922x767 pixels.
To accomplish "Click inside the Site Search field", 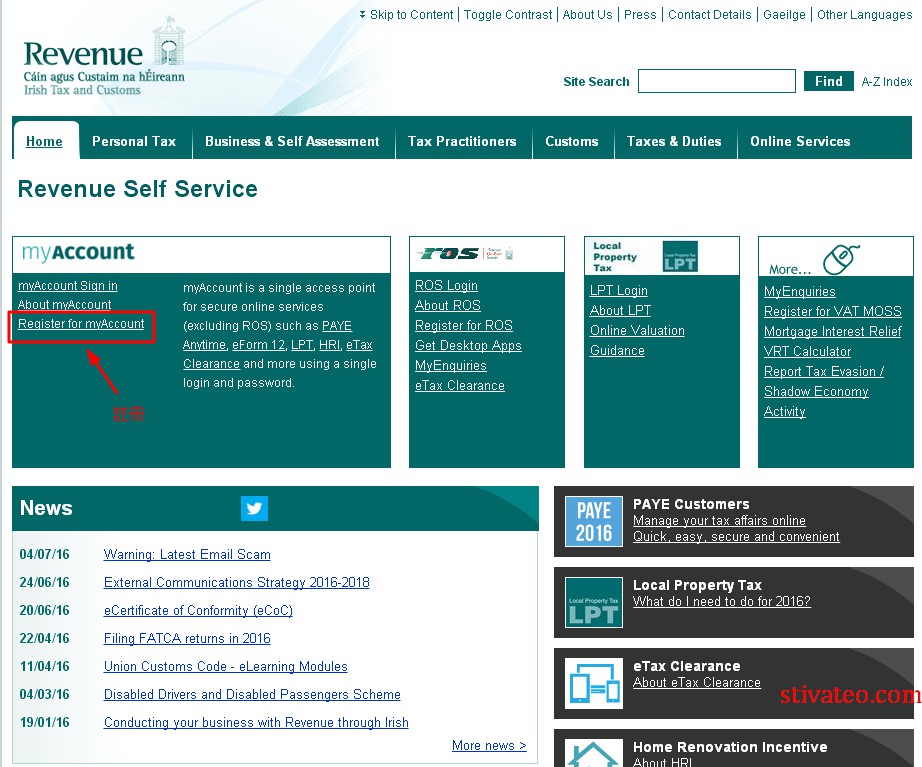I will coord(716,82).
